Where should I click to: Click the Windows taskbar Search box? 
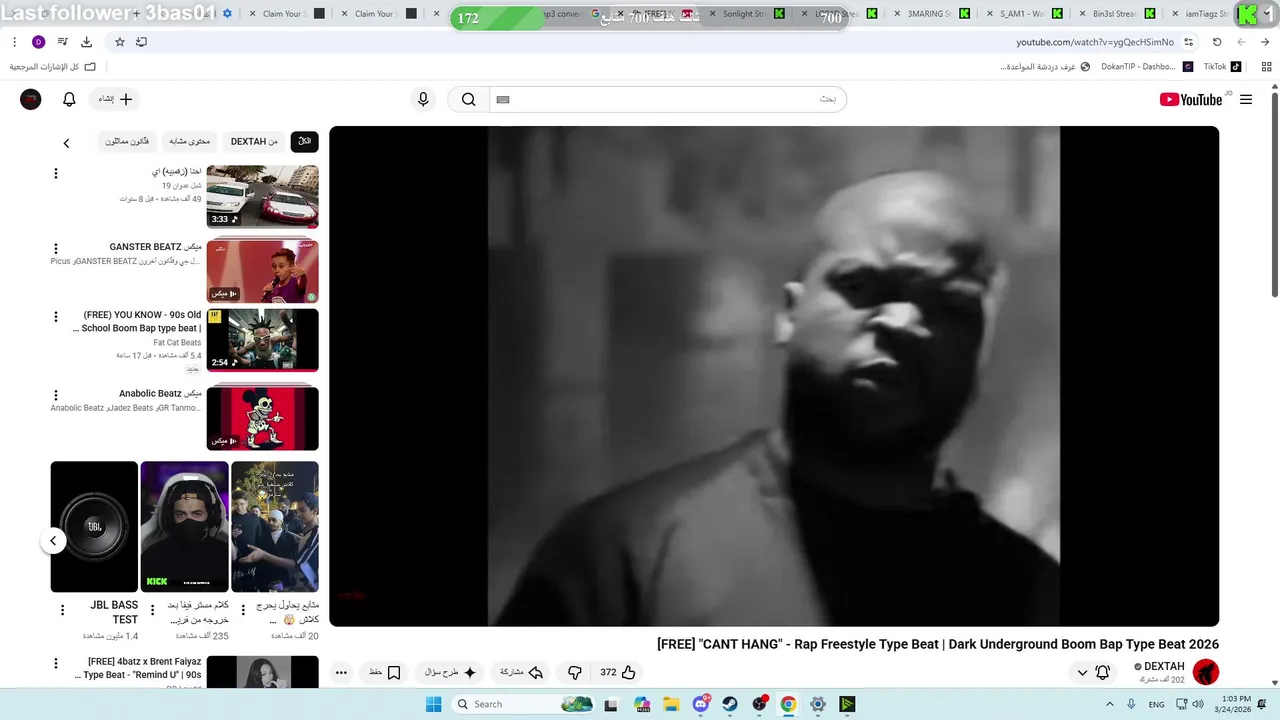pos(524,704)
